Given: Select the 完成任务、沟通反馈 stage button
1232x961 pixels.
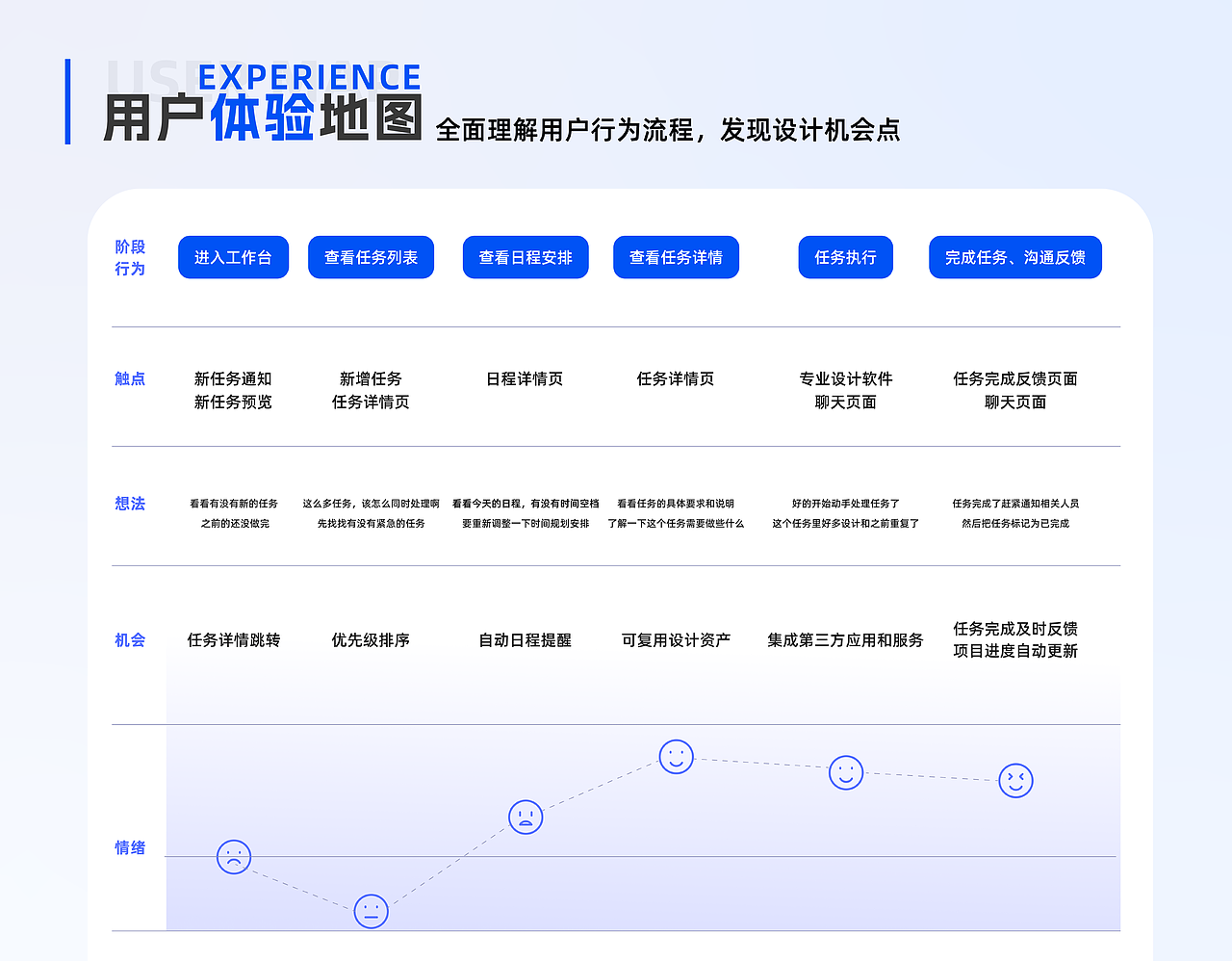Looking at the screenshot, I should click(1015, 257).
